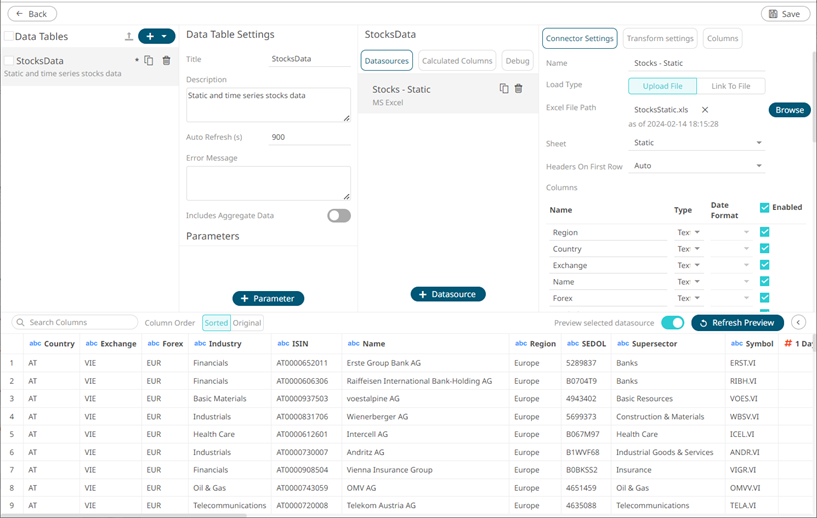Viewport: 817px width, 518px height.
Task: Set column order to Original
Action: [x=247, y=323]
